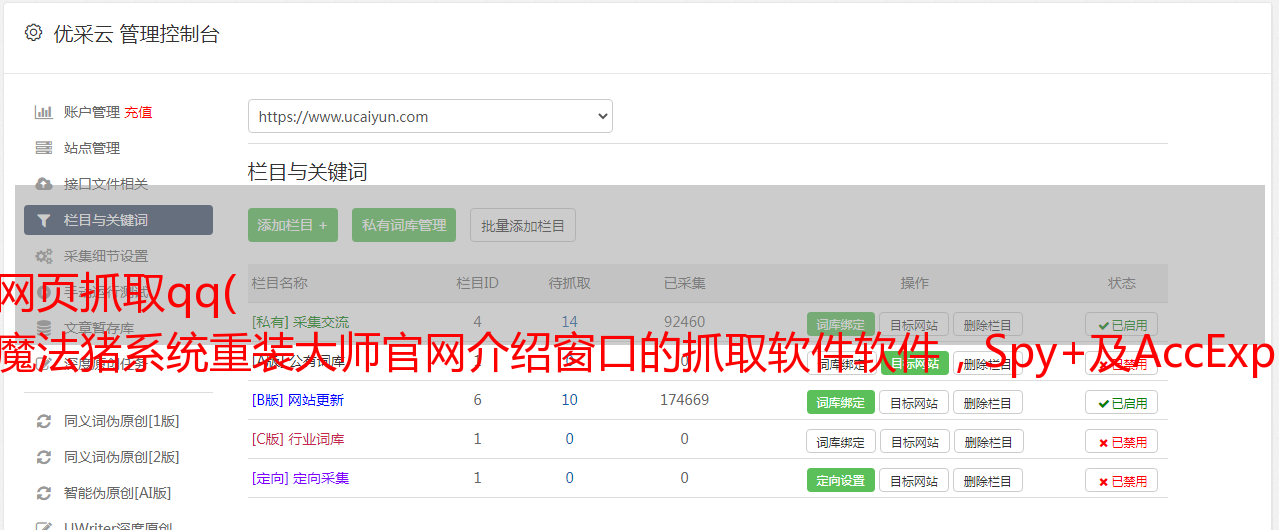Click the 已采集 value 92460

click(684, 322)
